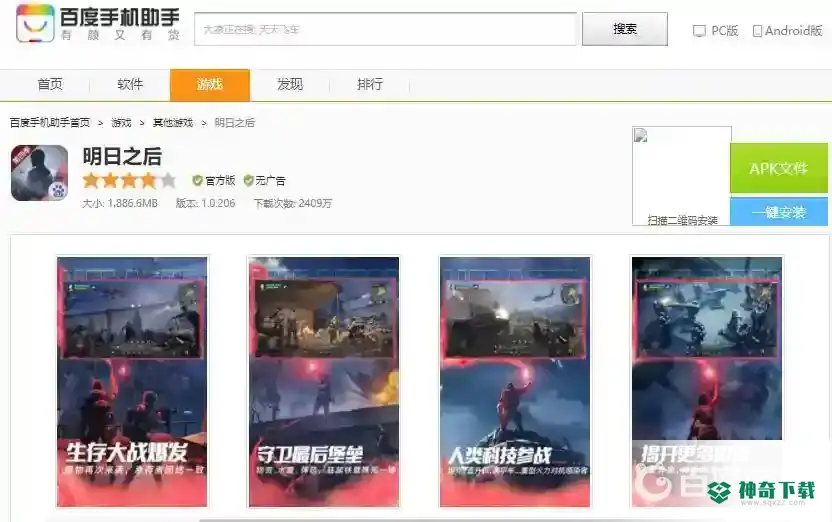832x522 pixels.
Task: Open the 发现 navigation tab
Action: 290,84
